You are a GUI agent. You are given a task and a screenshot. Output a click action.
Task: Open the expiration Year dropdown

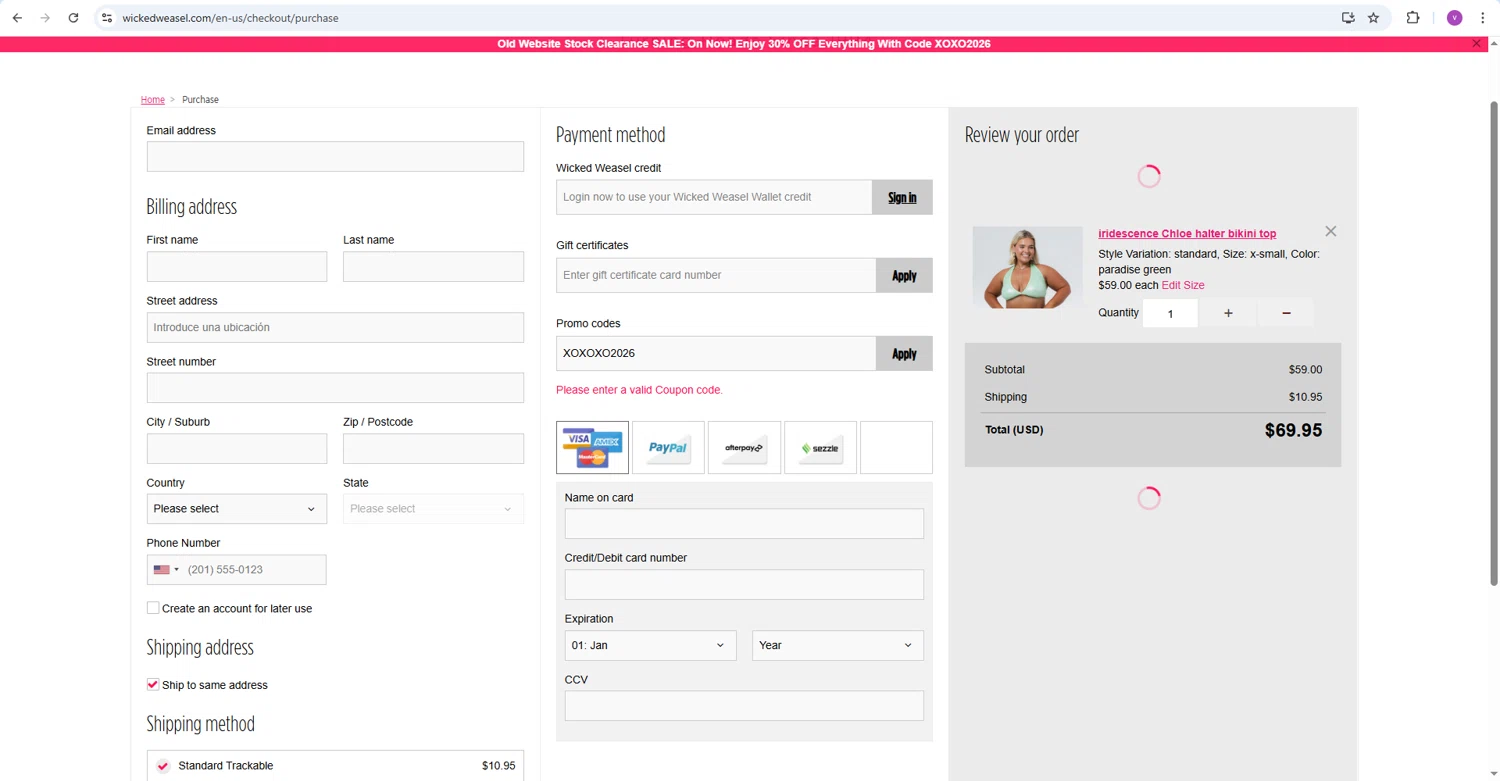[838, 645]
